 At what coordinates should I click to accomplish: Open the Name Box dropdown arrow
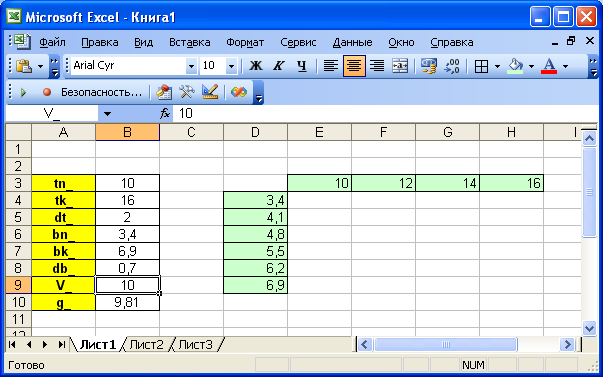point(107,114)
